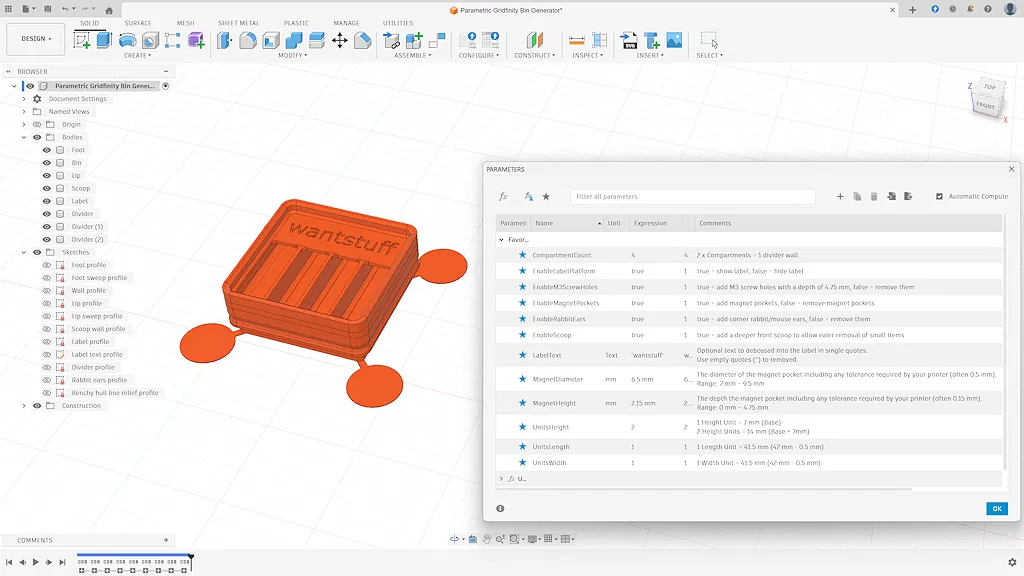1024x576 pixels.
Task: Click the Measure tool in Inspect
Action: 577,40
